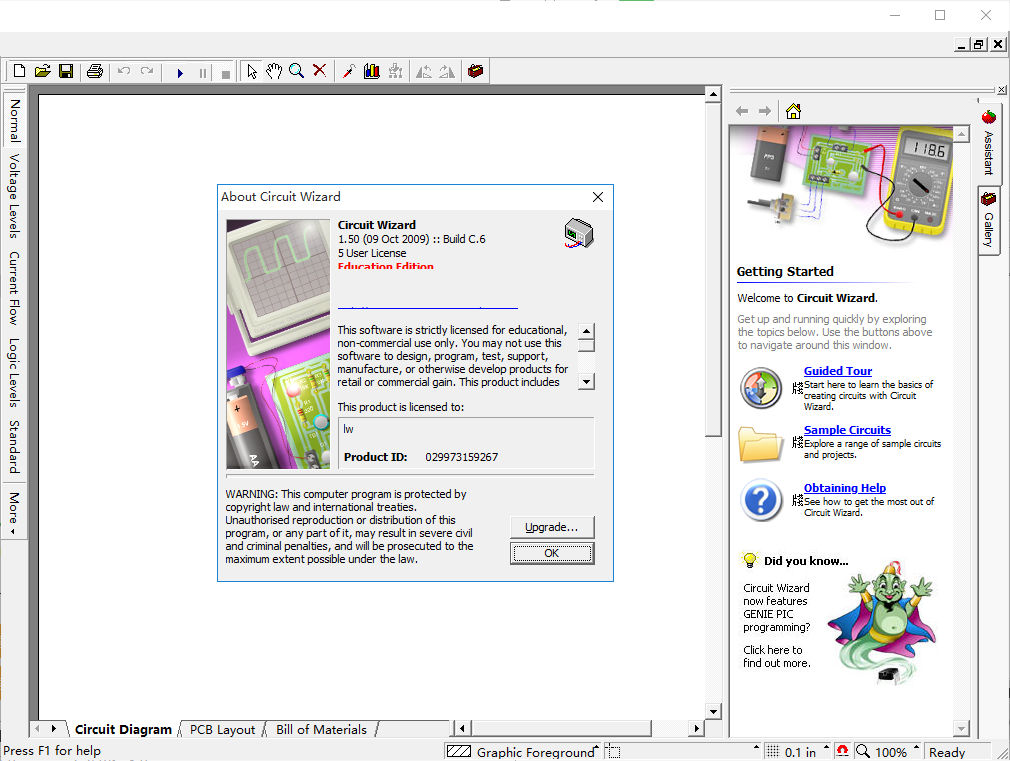Select the Zoom magnifier tool

pyautogui.click(x=296, y=71)
